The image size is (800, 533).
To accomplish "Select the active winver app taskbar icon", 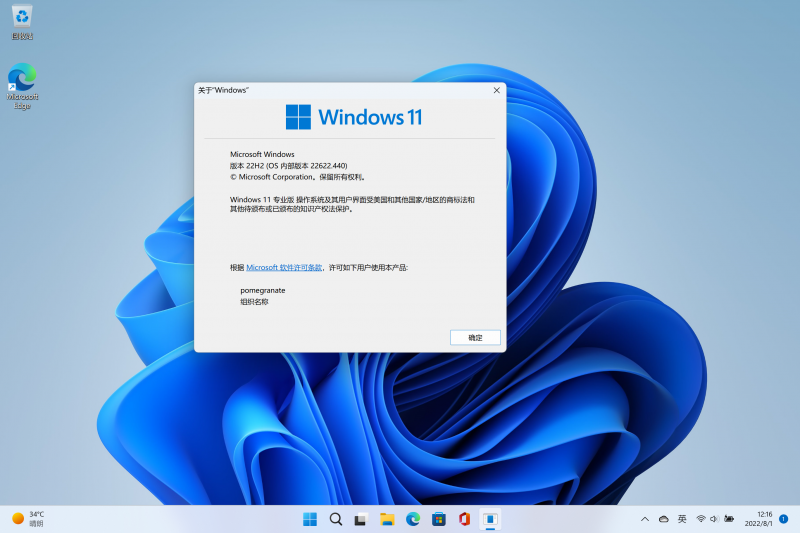I will (490, 519).
